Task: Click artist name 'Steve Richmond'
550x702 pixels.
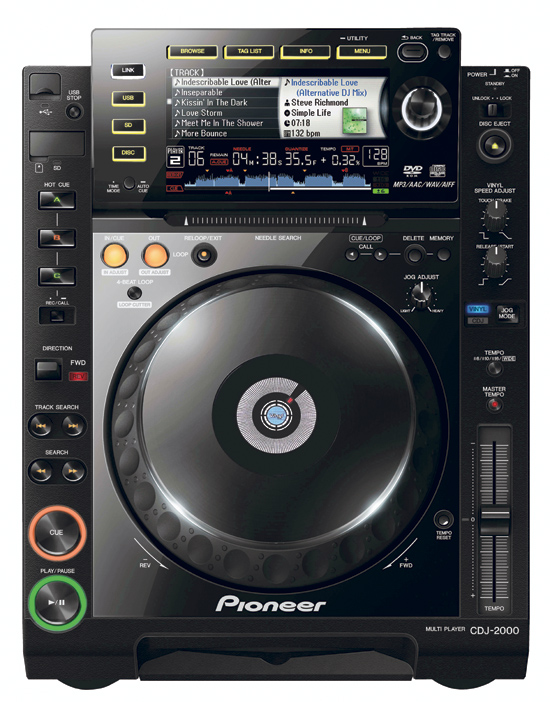Action: pyautogui.click(x=319, y=103)
